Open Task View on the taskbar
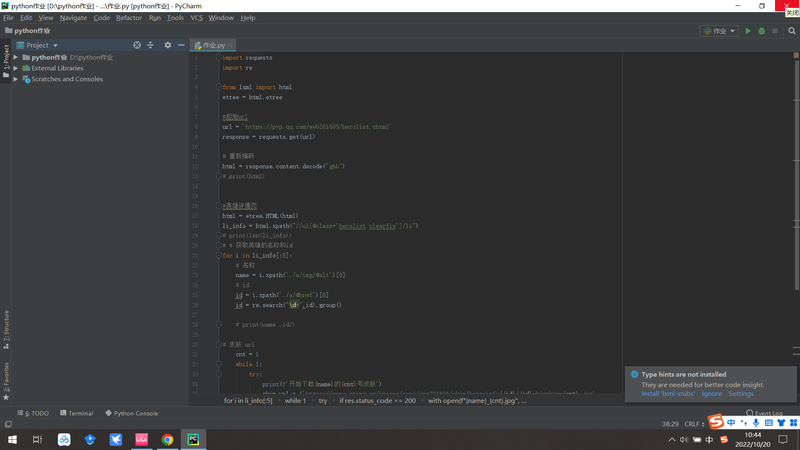This screenshot has height=450, width=800. 38,440
